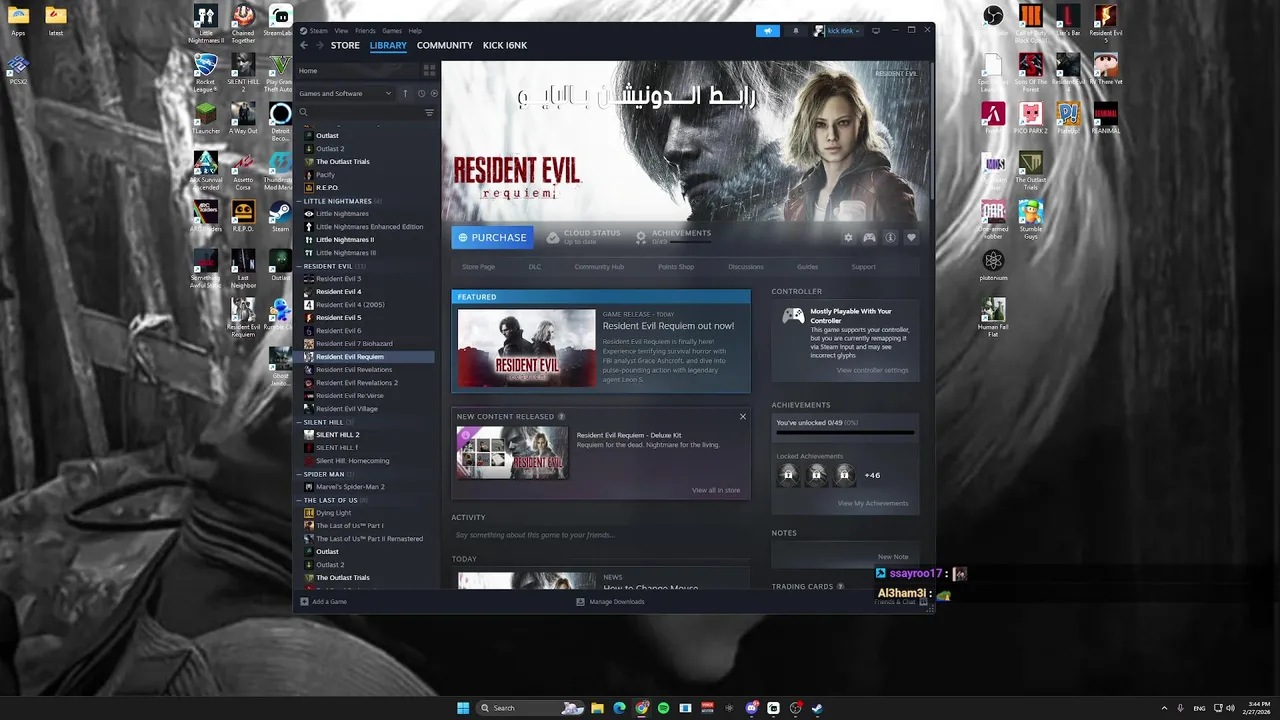Show game info icon
This screenshot has height=720, width=1280.
[890, 237]
